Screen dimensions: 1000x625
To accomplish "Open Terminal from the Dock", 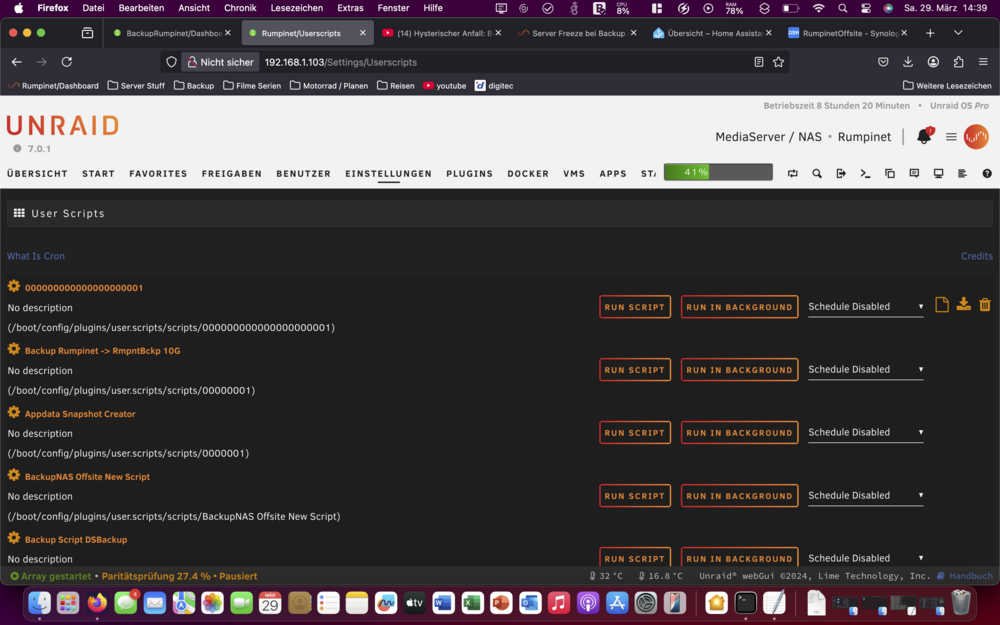I will 745,602.
